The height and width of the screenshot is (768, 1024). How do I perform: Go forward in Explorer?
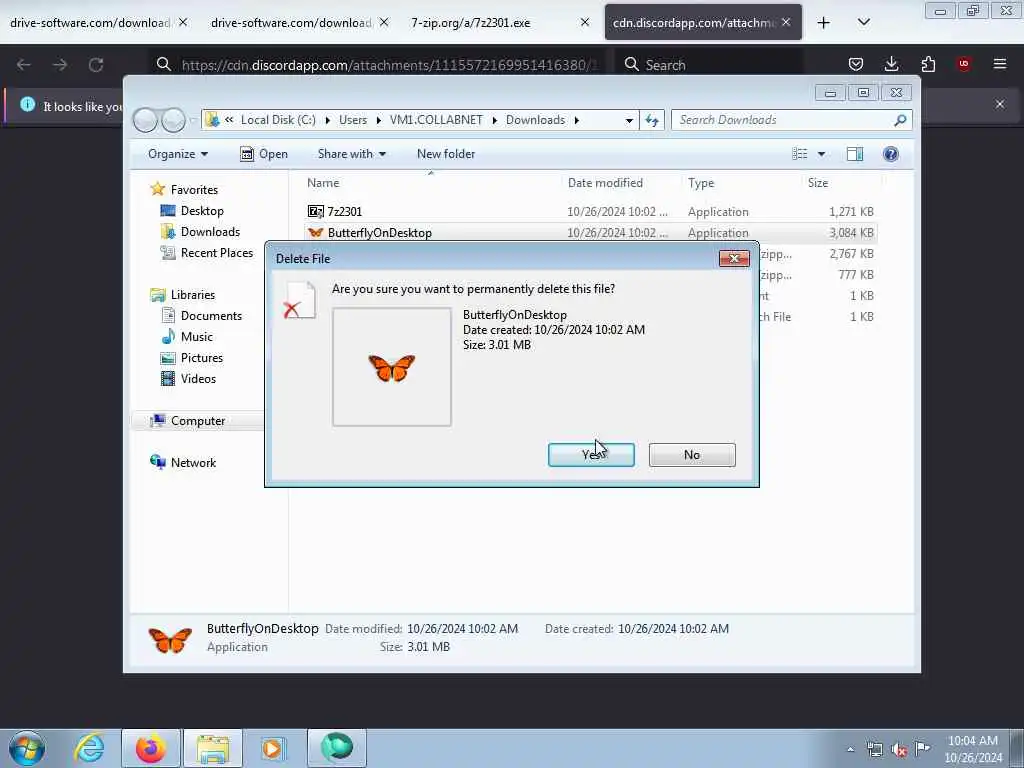point(173,120)
